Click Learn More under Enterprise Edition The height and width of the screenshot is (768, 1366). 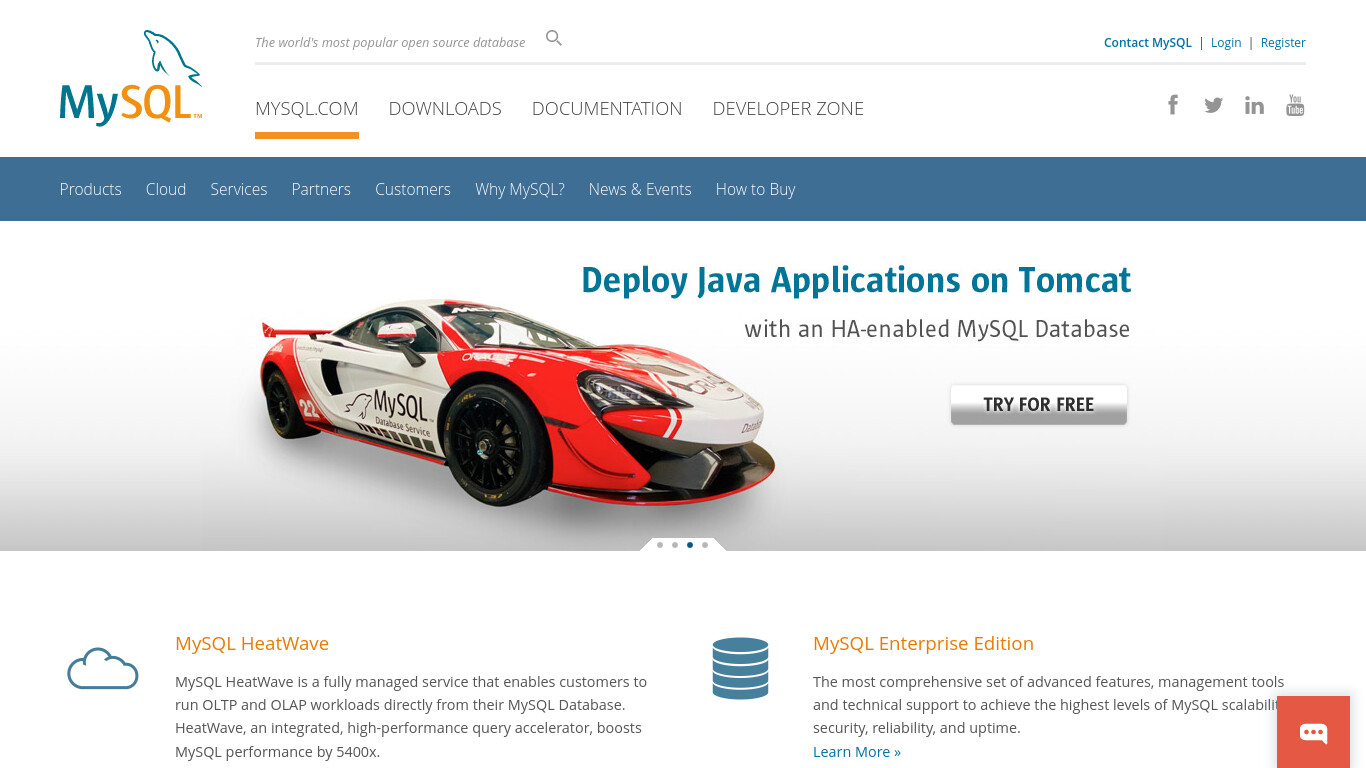pyautogui.click(x=857, y=752)
